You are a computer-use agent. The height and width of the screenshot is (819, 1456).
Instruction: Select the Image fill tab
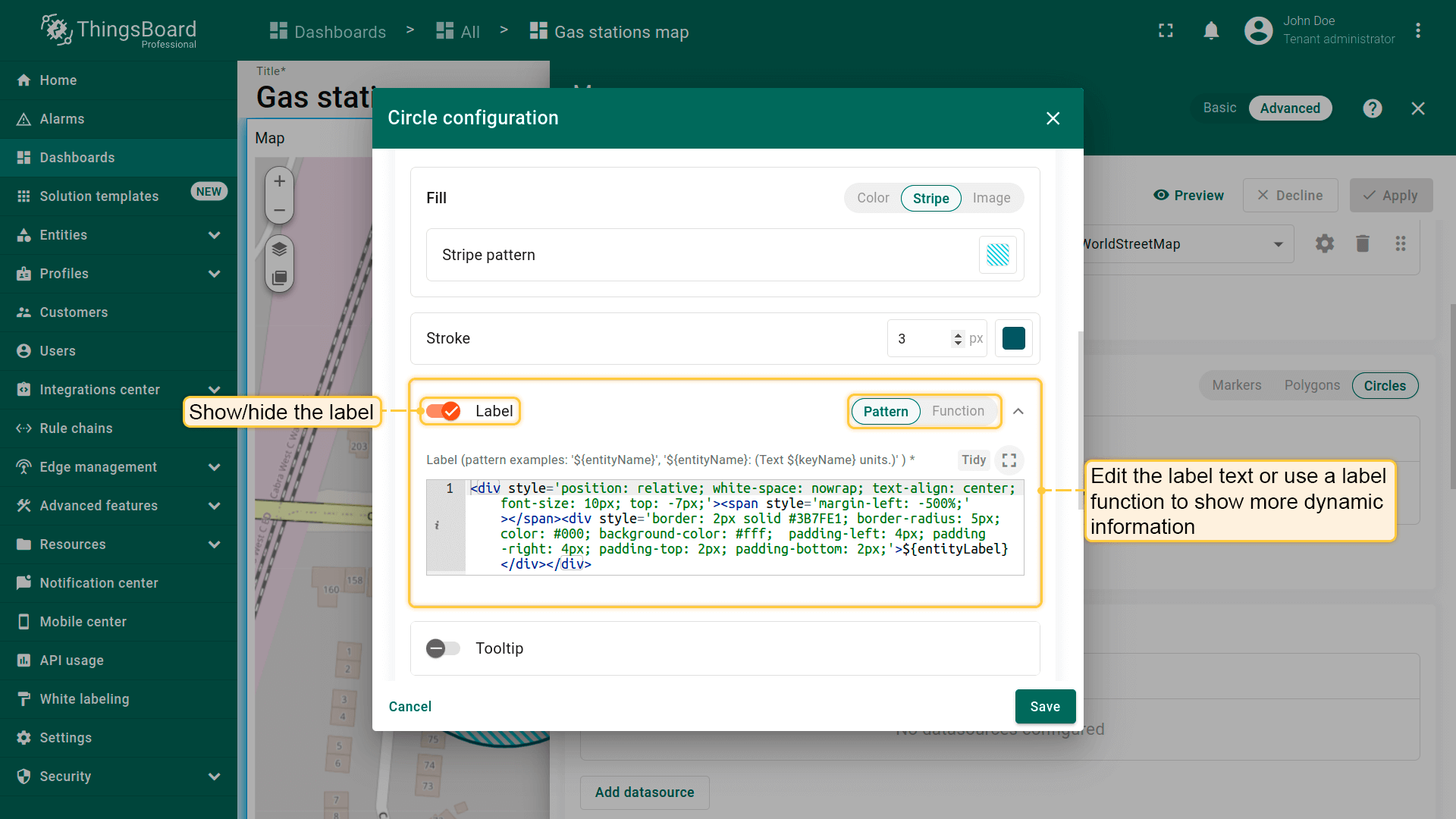pyautogui.click(x=991, y=198)
